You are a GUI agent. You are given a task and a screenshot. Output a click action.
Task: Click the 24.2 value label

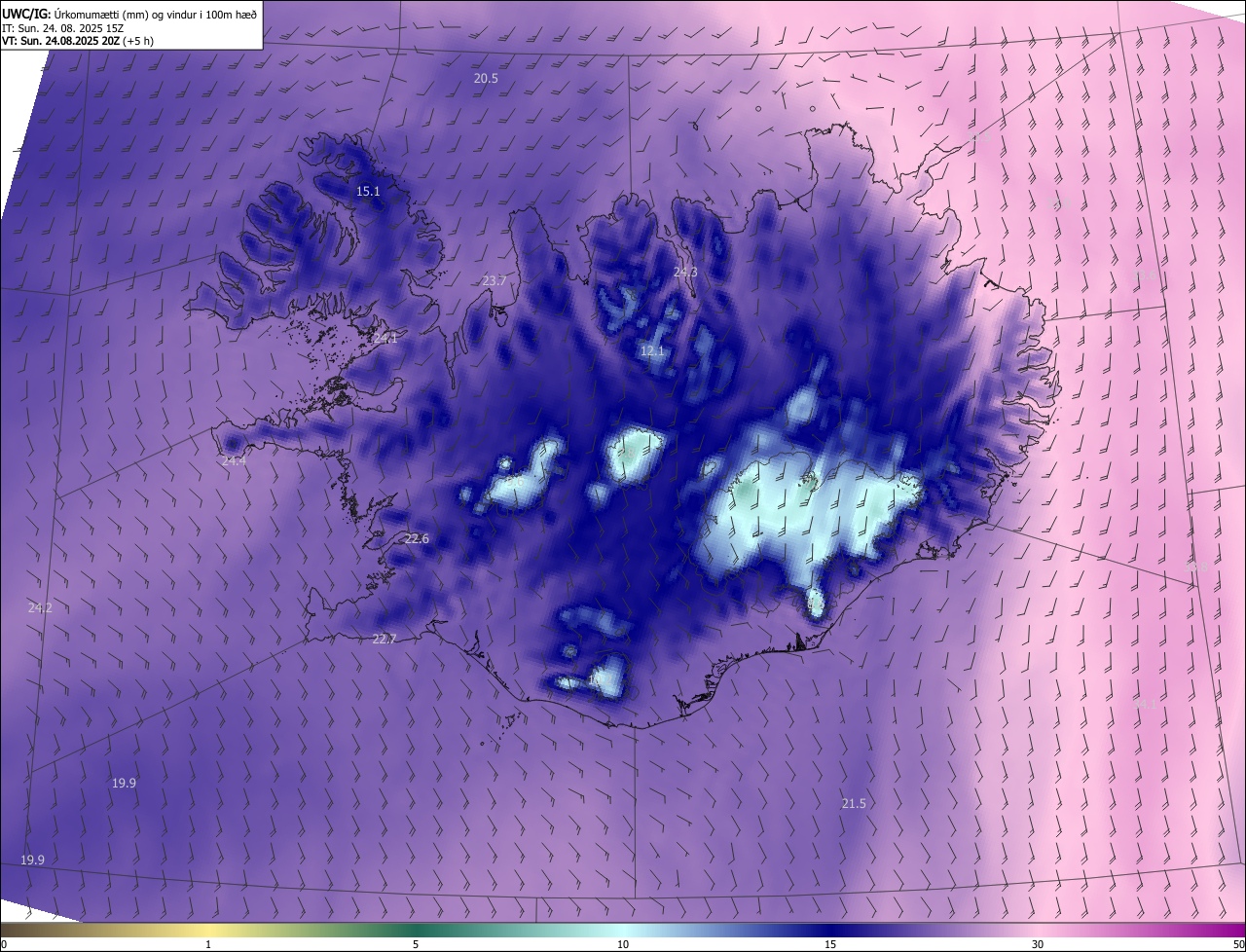click(40, 608)
